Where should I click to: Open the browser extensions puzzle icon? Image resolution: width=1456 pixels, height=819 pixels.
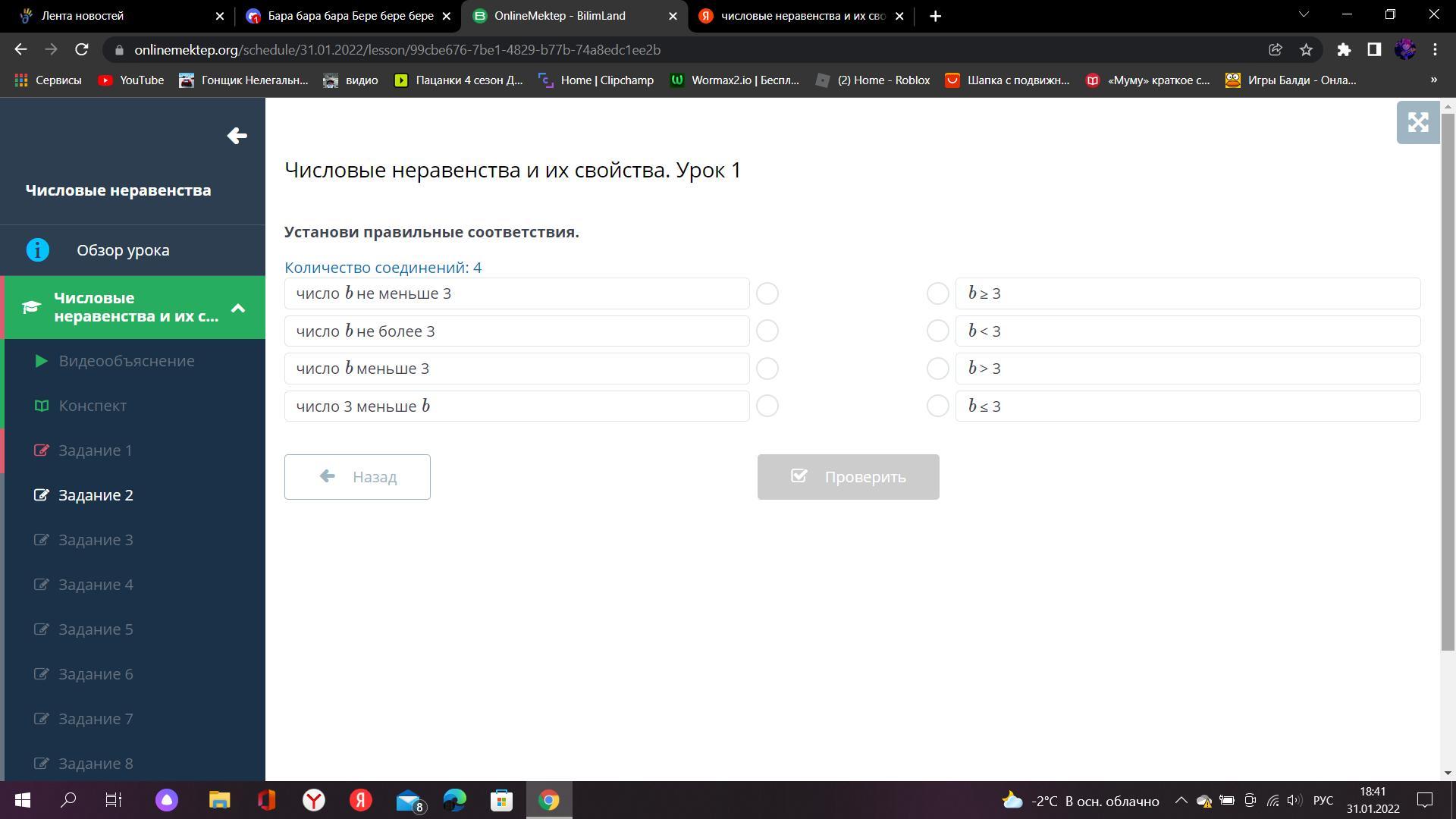[x=1344, y=50]
